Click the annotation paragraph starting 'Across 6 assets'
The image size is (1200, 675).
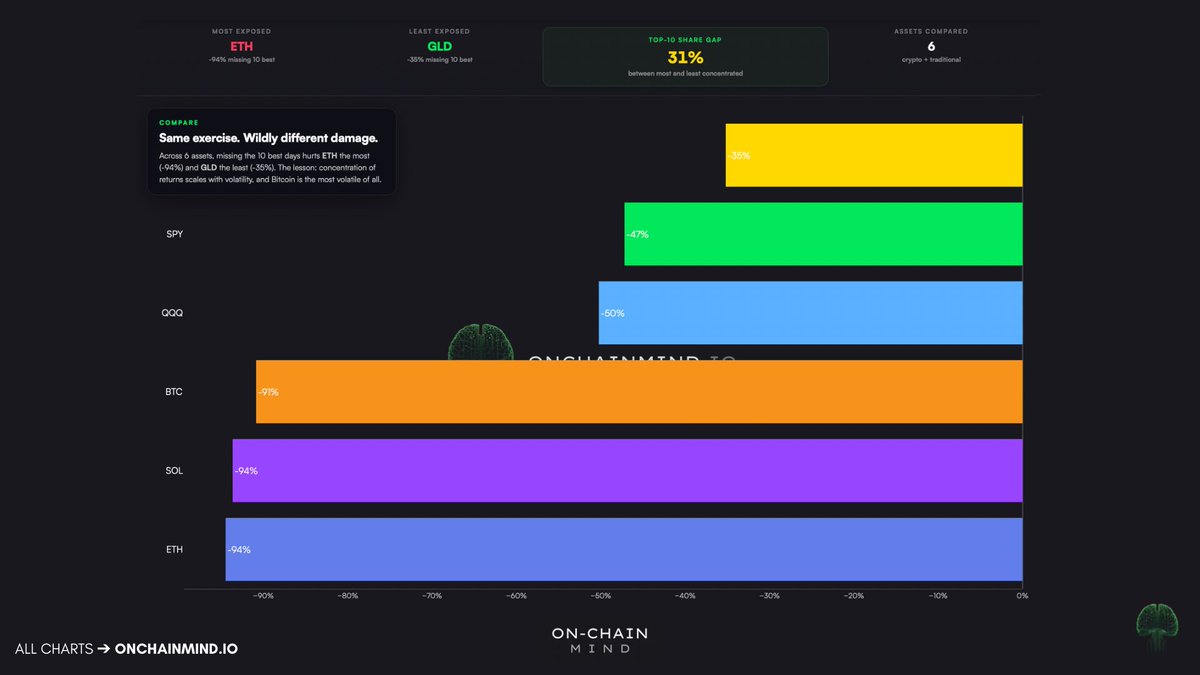pos(270,168)
